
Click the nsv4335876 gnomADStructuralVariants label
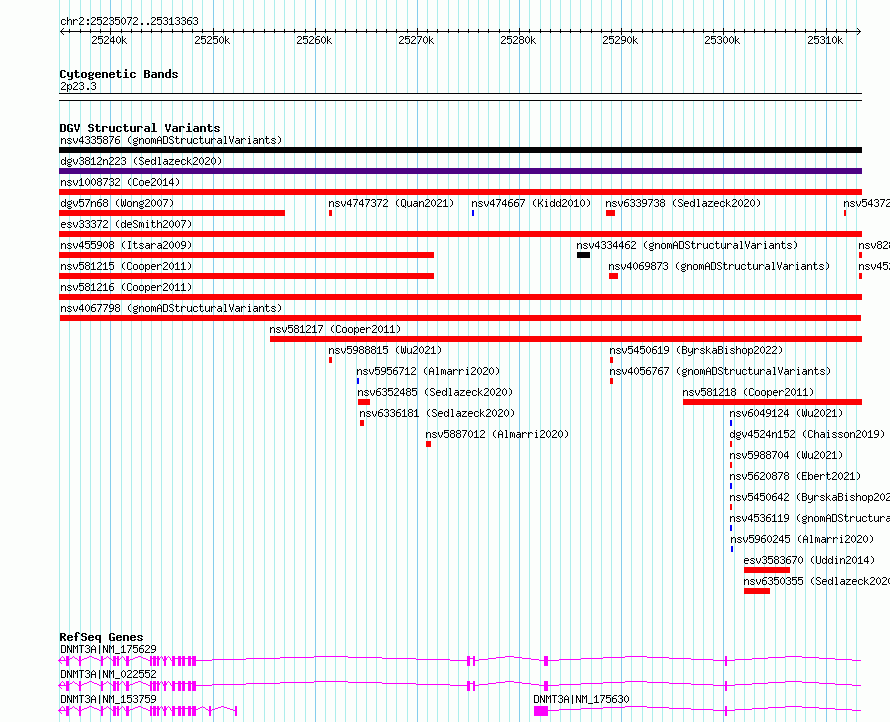(x=171, y=140)
